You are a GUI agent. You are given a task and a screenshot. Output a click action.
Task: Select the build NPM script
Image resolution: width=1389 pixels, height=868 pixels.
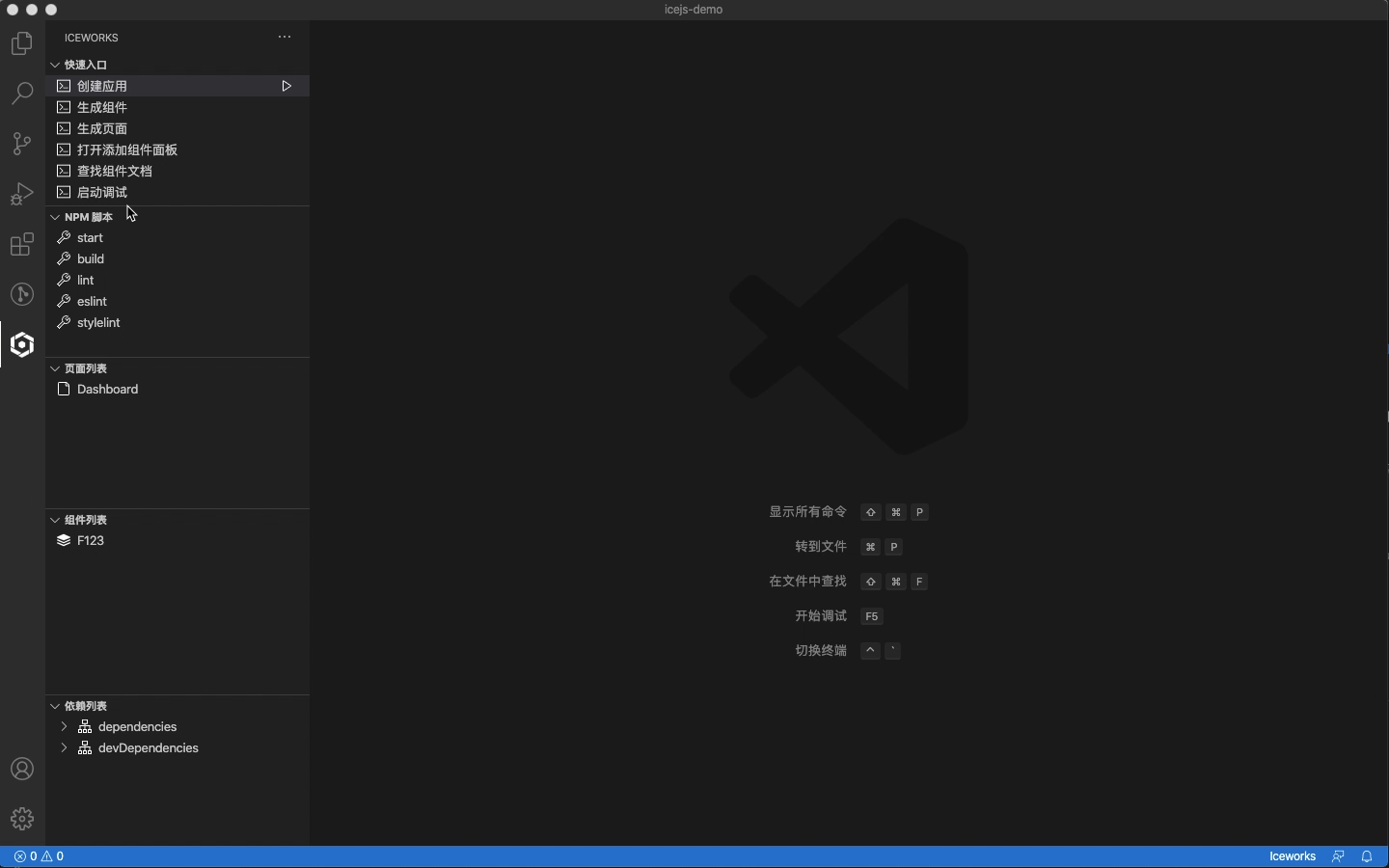tap(177, 258)
